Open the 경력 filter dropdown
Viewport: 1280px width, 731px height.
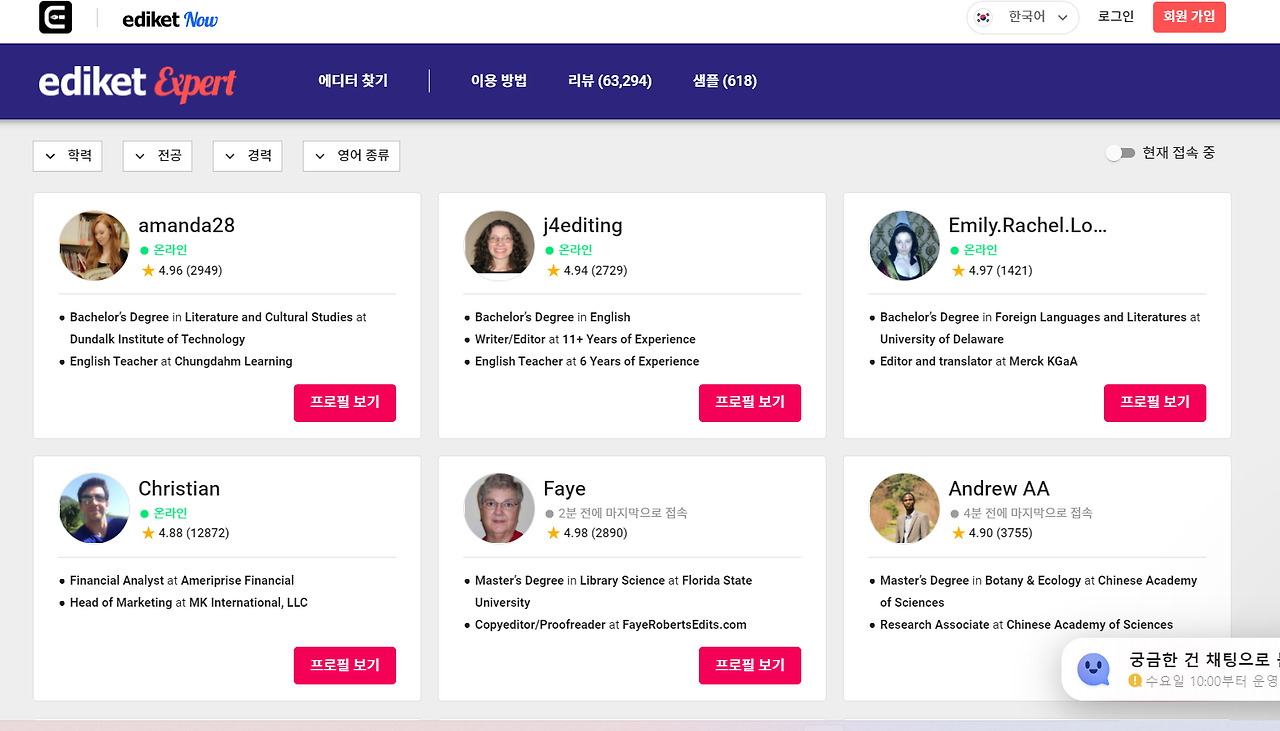247,155
